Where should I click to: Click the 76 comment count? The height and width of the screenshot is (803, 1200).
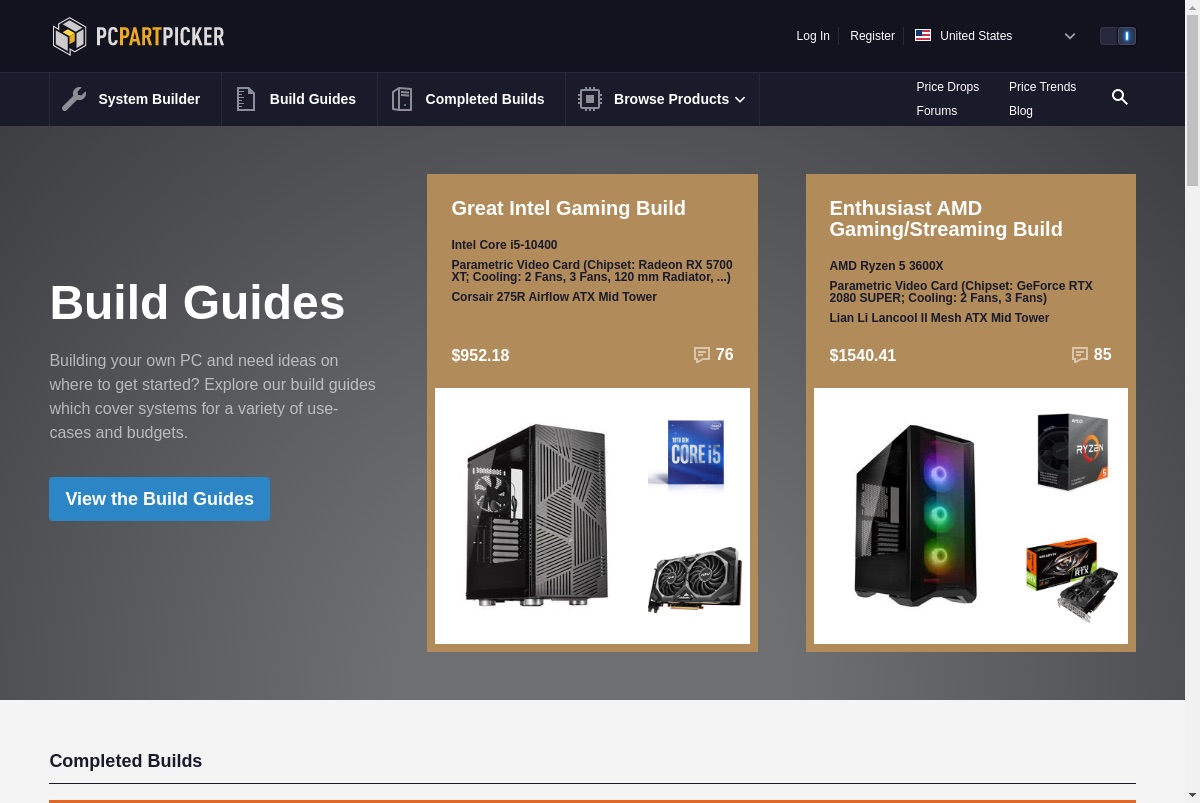[x=725, y=355]
